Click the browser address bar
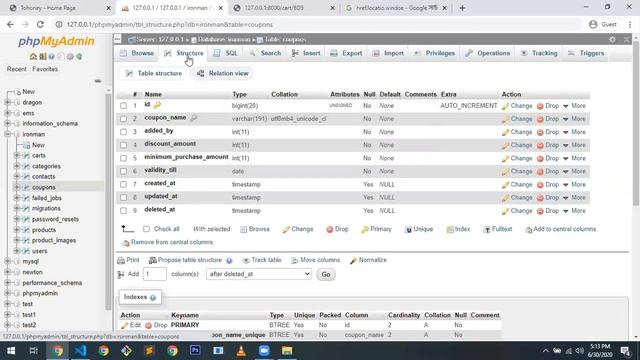 point(317,24)
